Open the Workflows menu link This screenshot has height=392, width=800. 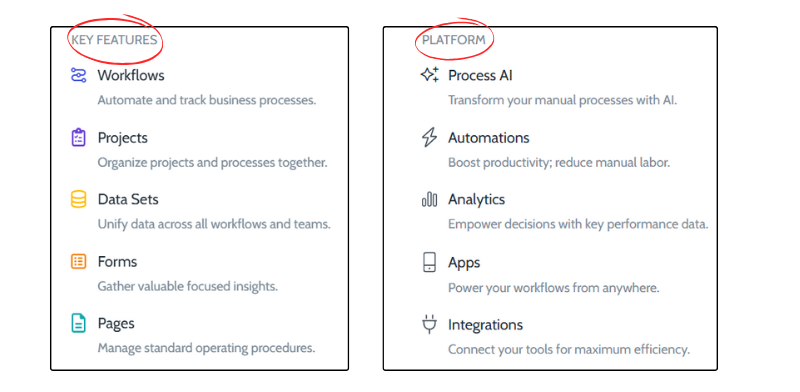(131, 75)
